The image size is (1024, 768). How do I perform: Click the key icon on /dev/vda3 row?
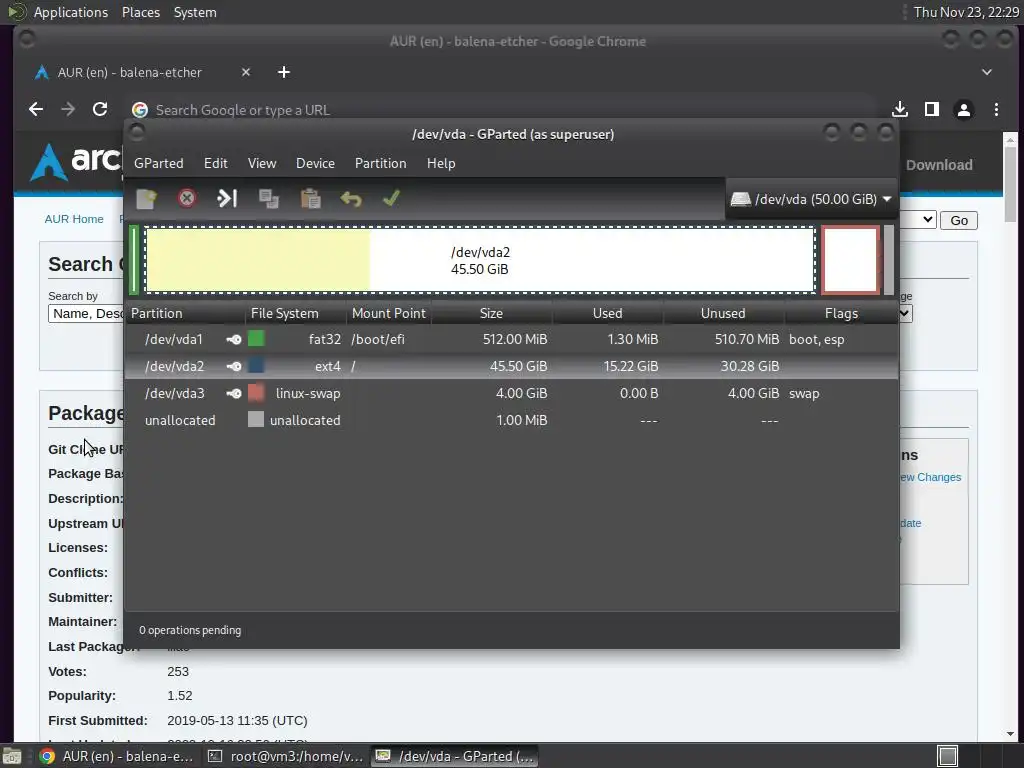tap(234, 393)
